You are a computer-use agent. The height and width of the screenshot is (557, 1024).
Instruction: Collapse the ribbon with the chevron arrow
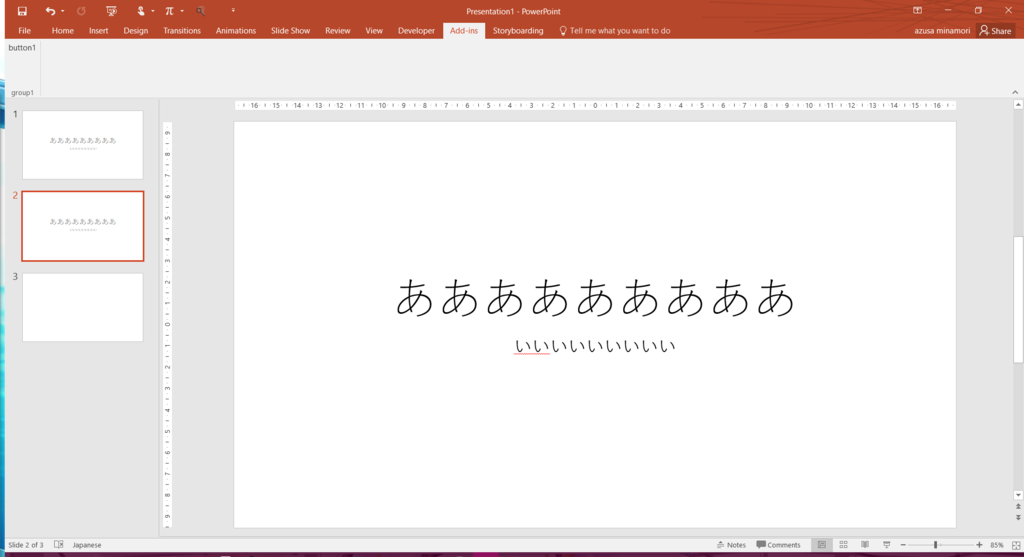(1015, 92)
